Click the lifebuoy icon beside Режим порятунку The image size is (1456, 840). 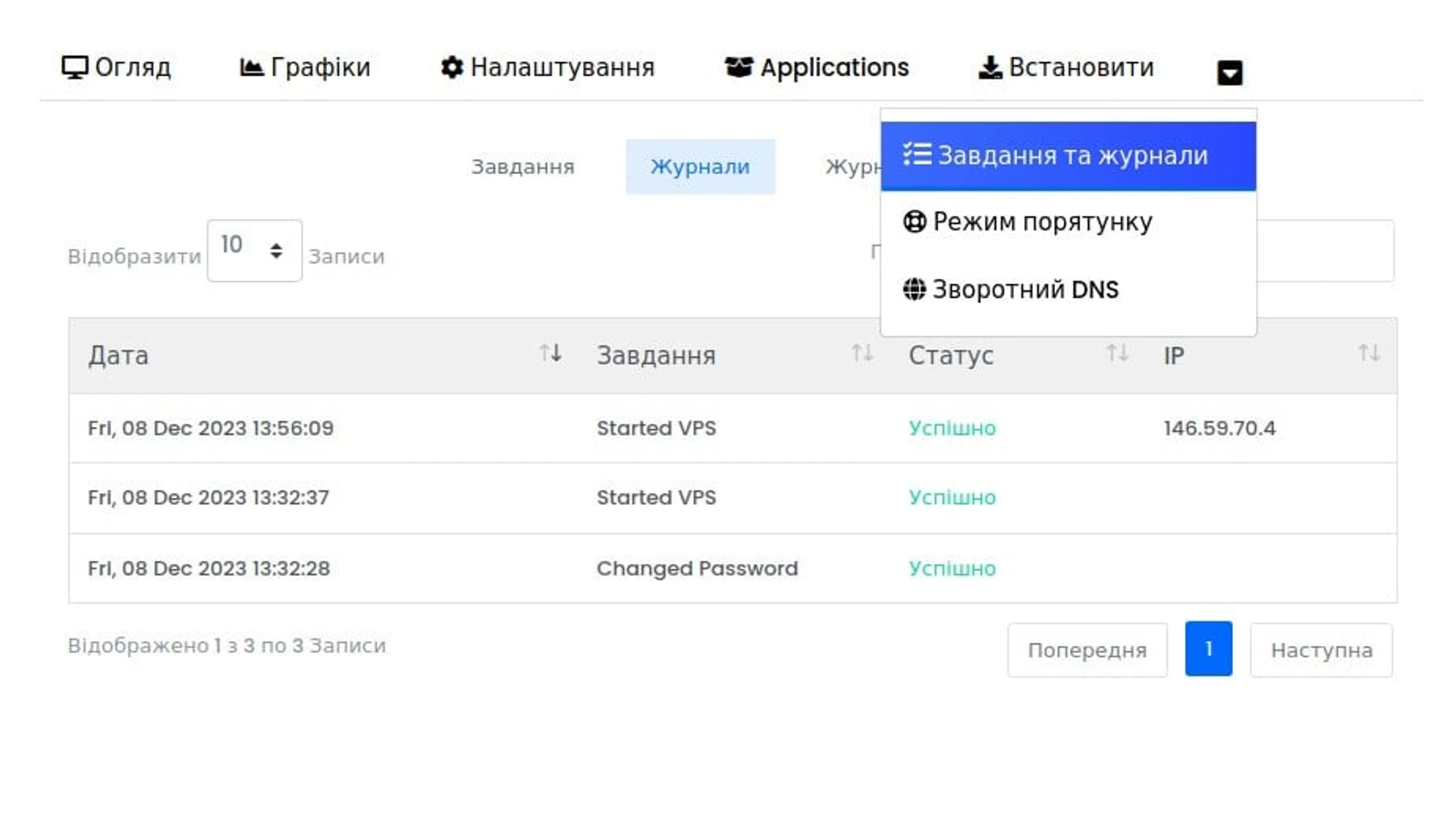pyautogui.click(x=915, y=222)
